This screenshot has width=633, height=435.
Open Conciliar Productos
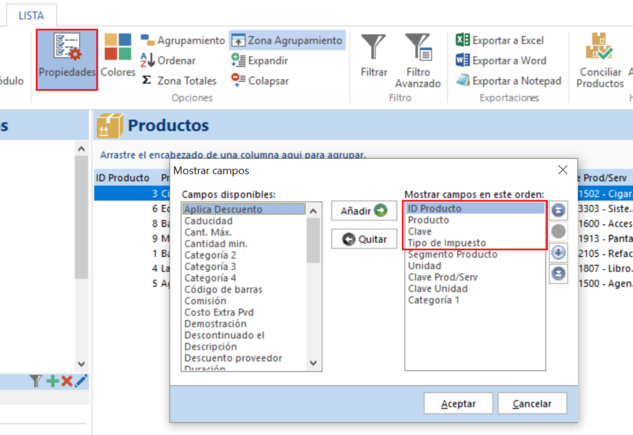pyautogui.click(x=600, y=61)
